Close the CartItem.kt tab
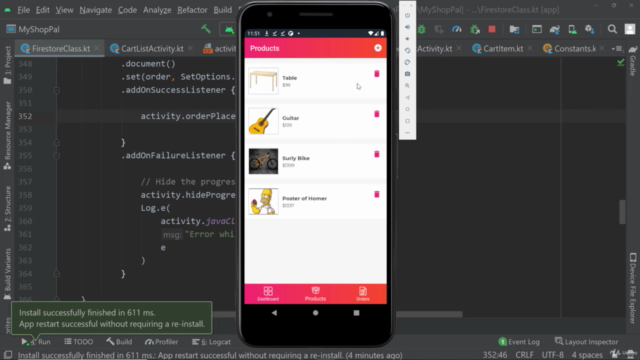The height and width of the screenshot is (360, 640). point(530,49)
